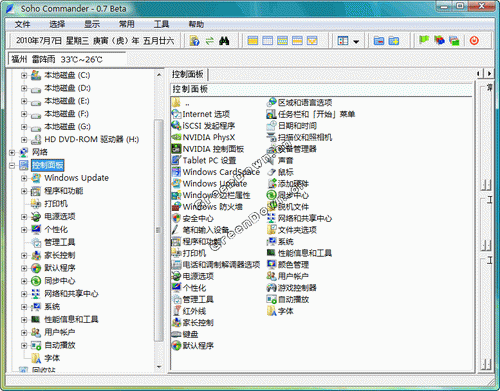500x391 pixels.
Task: Click the folder with red minus icon
Action: [x=379, y=41]
